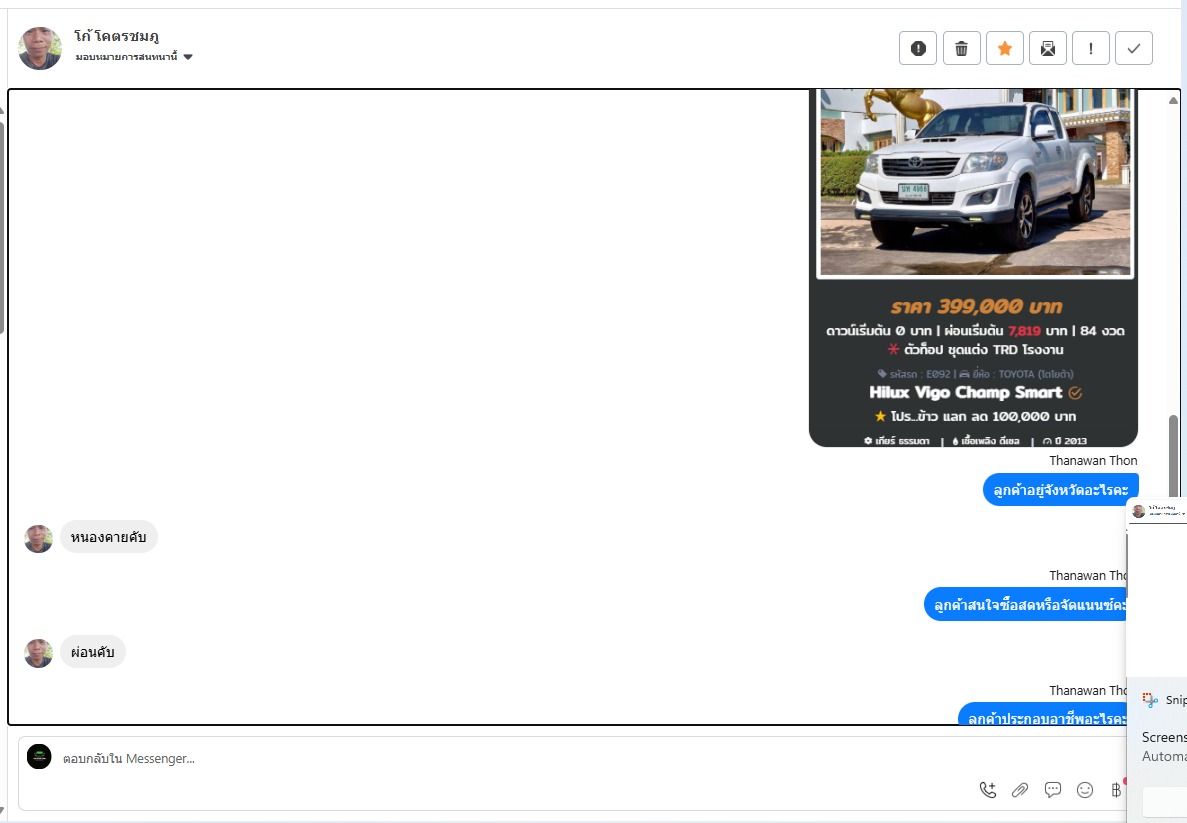Open the assign conversation dropdown arrow
Viewport: 1187px width, 823px height.
coord(188,57)
